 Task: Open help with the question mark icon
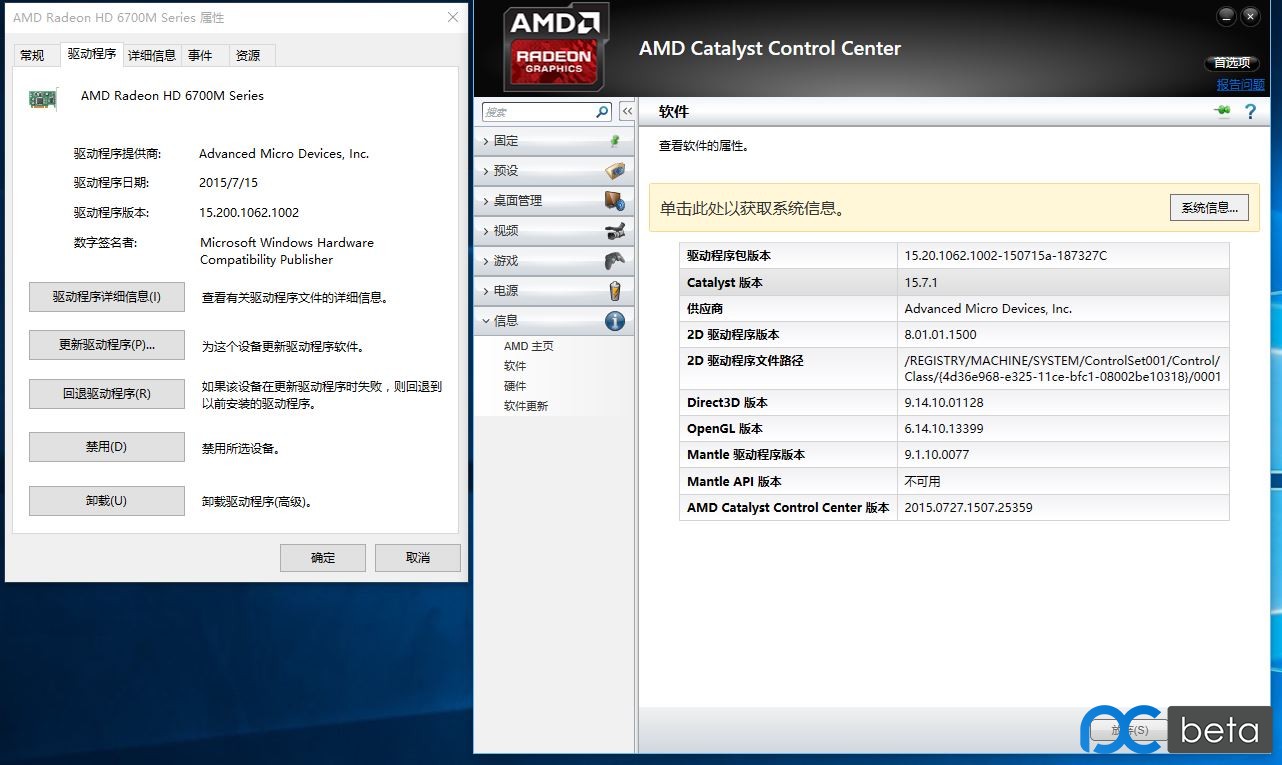coord(1250,112)
